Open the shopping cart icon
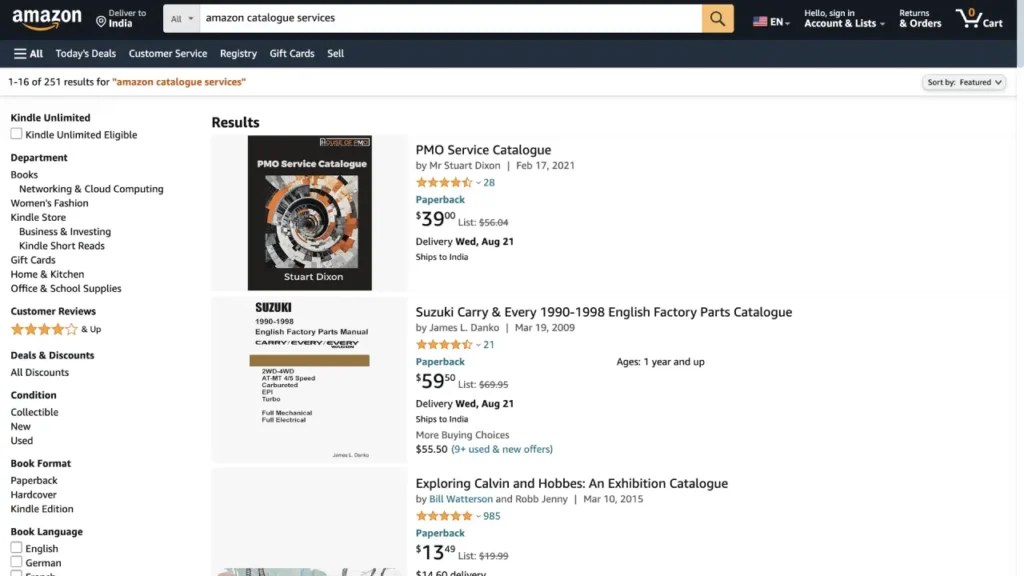This screenshot has height=576, width=1024. coord(978,18)
